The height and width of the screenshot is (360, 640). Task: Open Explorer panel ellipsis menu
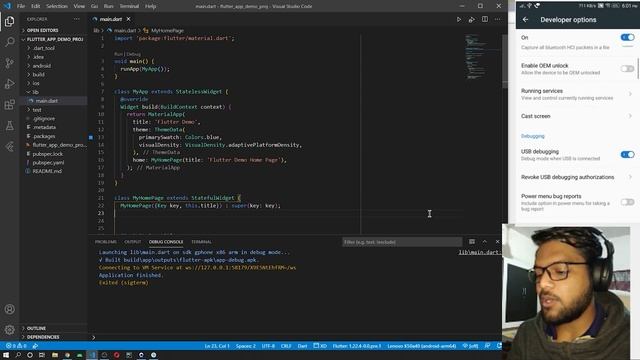[77, 19]
